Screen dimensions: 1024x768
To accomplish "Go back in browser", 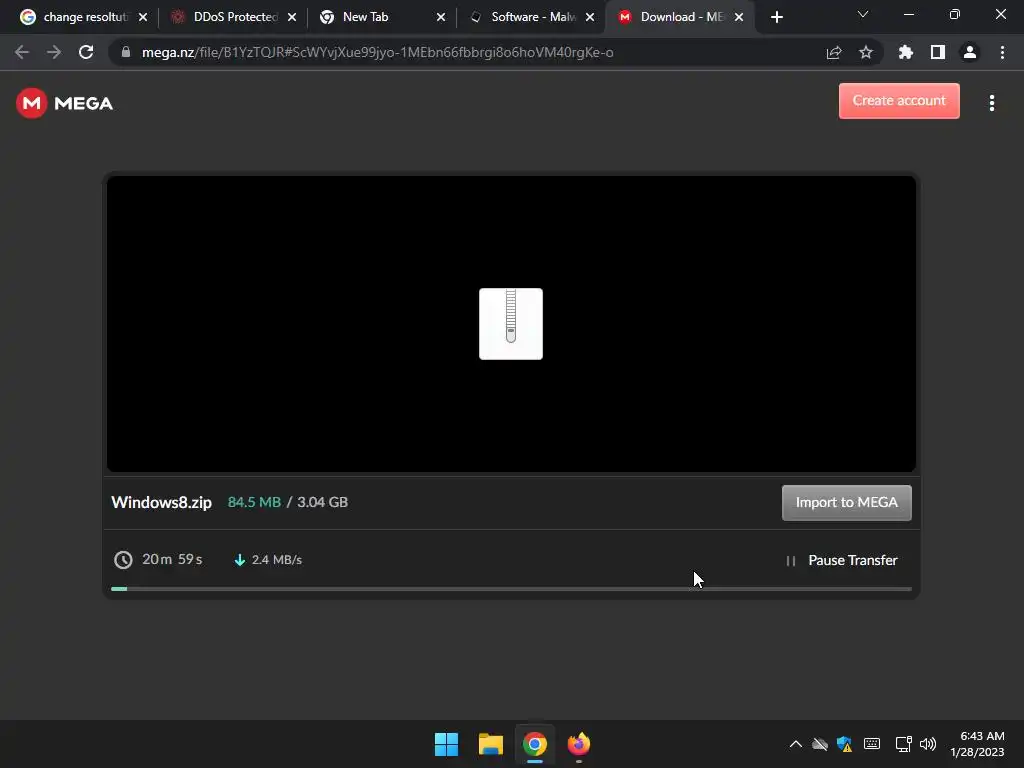I will coord(22,52).
